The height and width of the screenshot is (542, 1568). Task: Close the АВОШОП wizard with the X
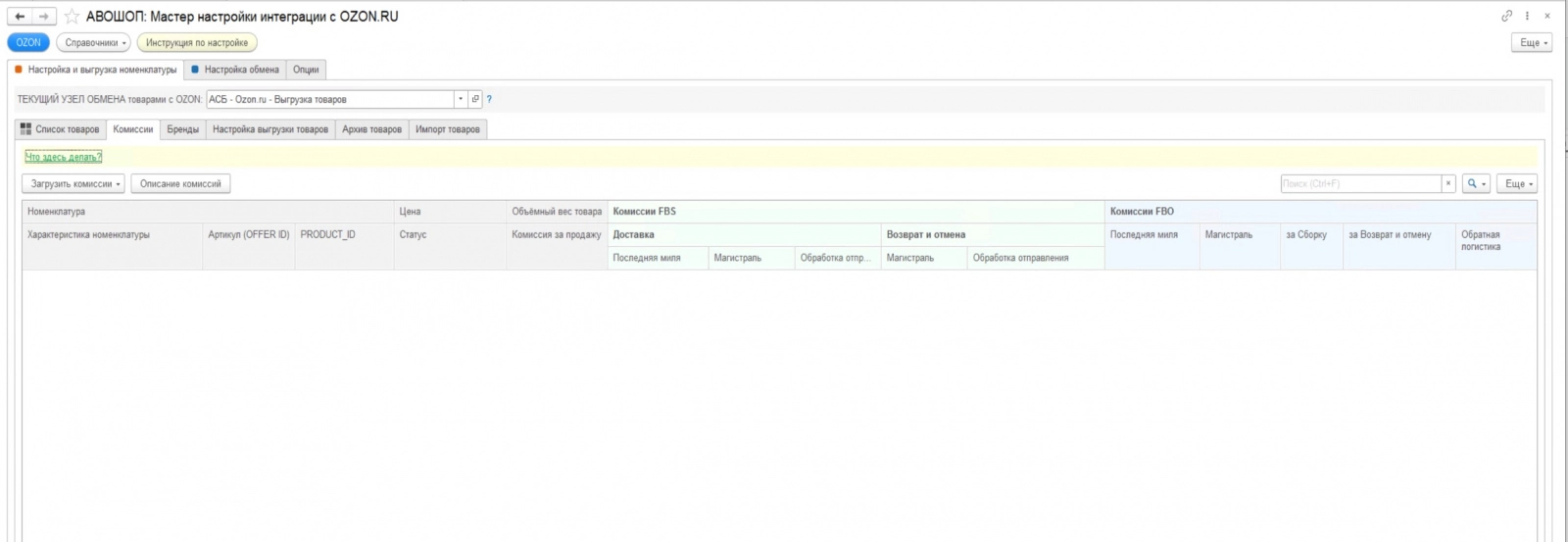click(1547, 16)
